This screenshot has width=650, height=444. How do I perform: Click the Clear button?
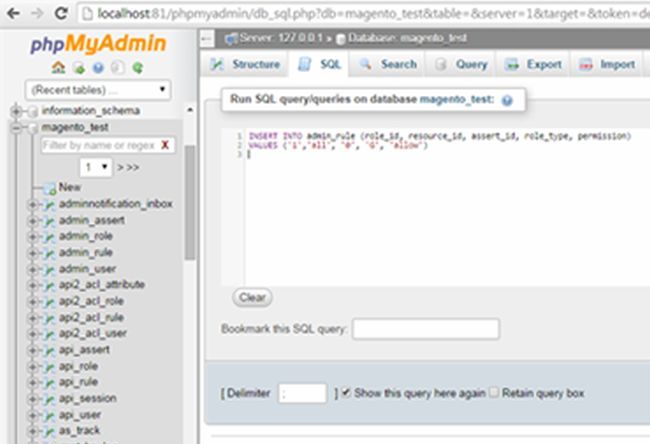click(x=252, y=298)
